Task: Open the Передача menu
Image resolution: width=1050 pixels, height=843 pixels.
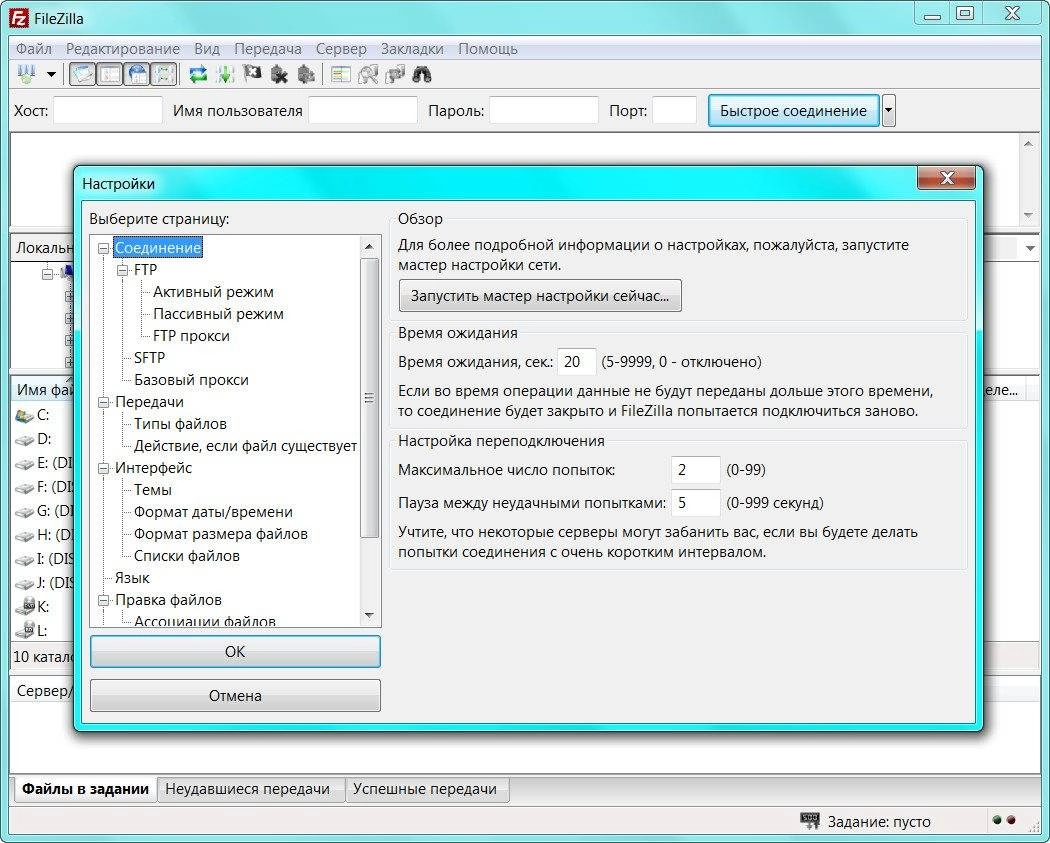Action: (x=267, y=49)
